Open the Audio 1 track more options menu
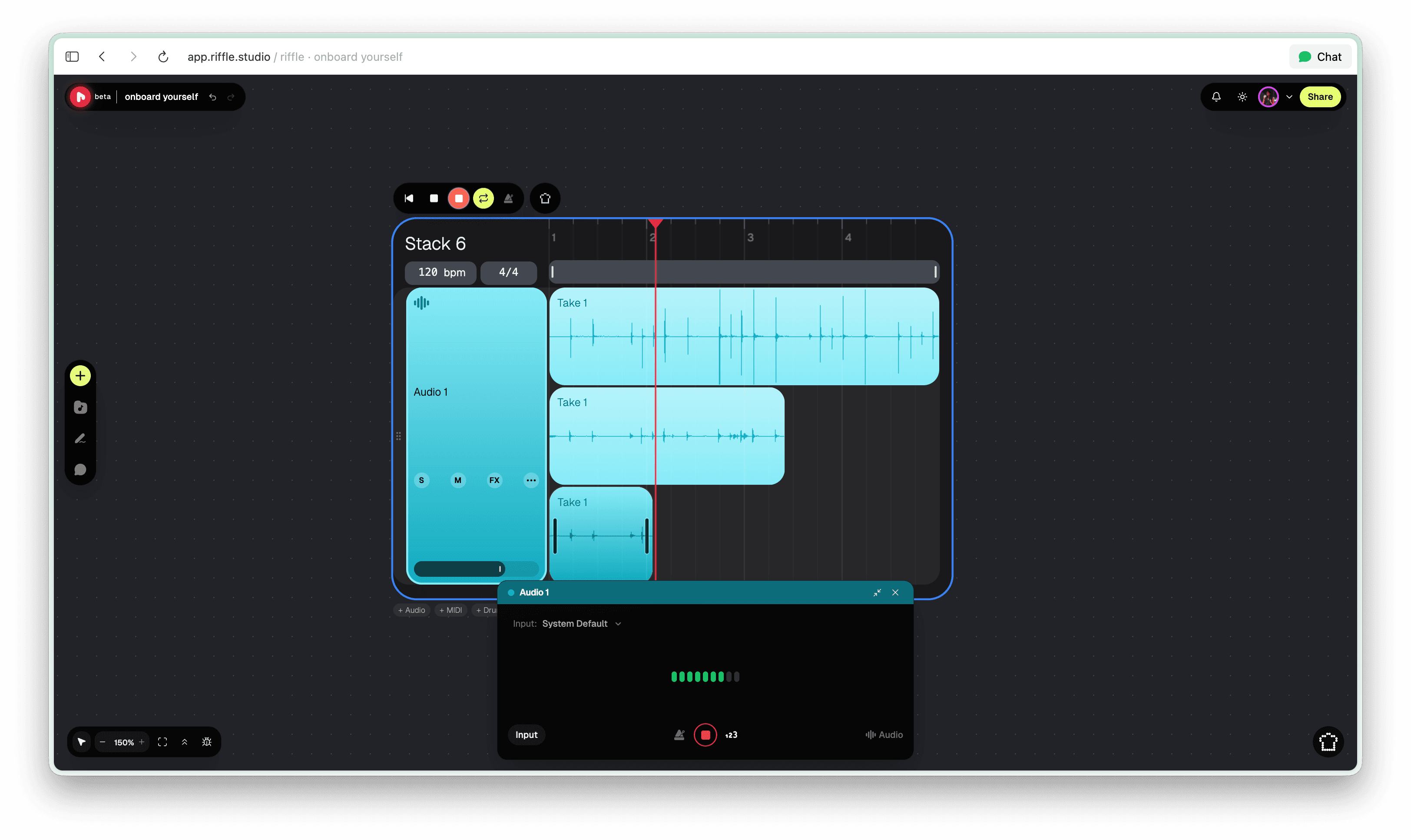1411x840 pixels. click(x=531, y=480)
